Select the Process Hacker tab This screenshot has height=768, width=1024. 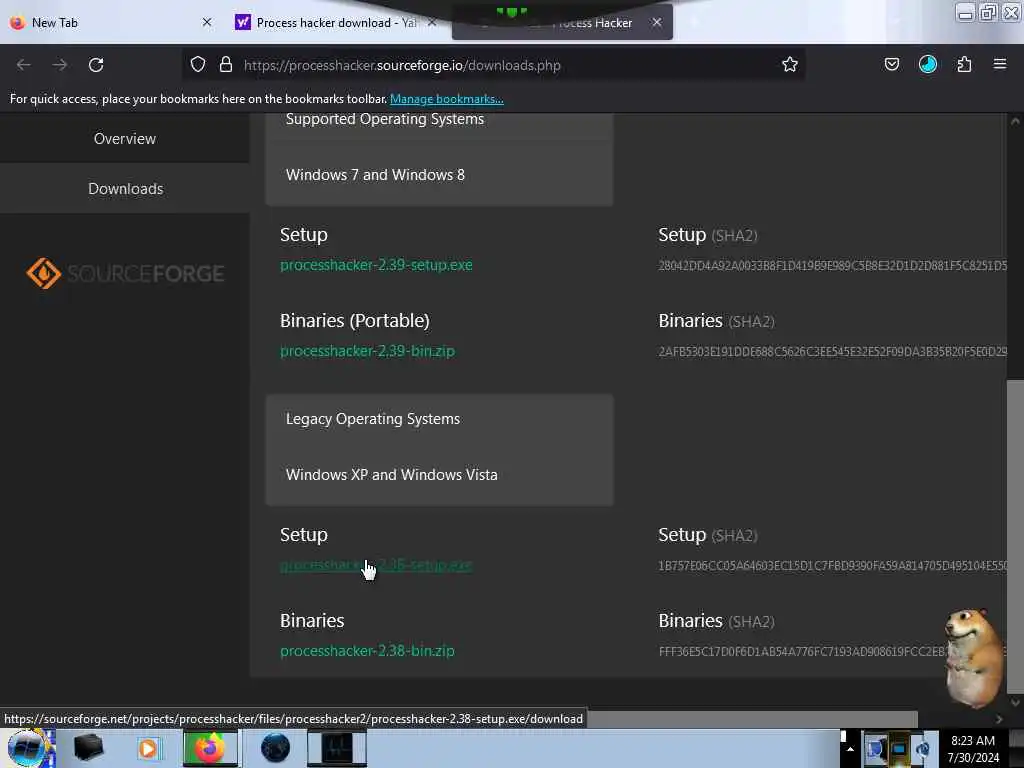tap(562, 23)
